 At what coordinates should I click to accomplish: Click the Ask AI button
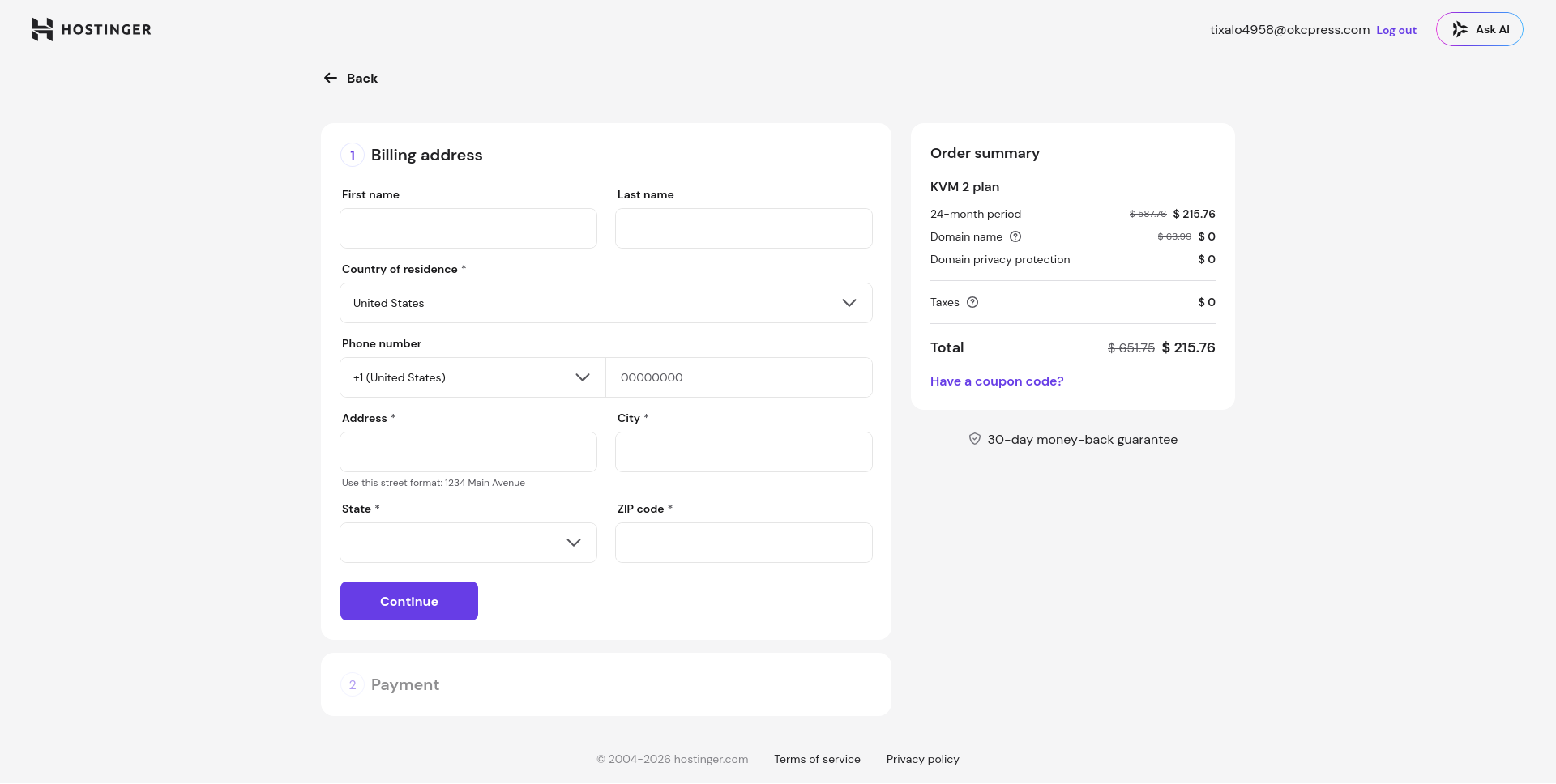1480,29
